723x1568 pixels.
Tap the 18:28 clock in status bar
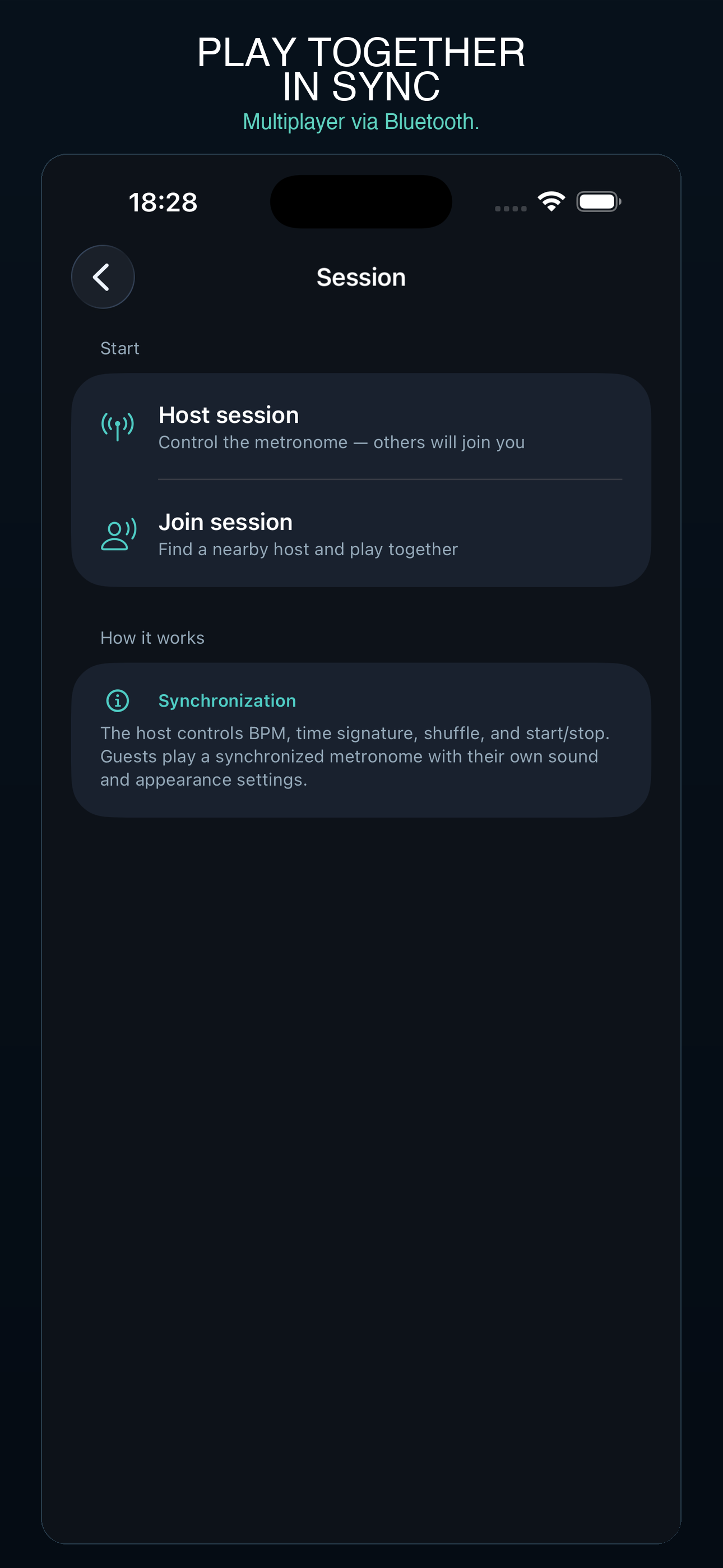(163, 202)
